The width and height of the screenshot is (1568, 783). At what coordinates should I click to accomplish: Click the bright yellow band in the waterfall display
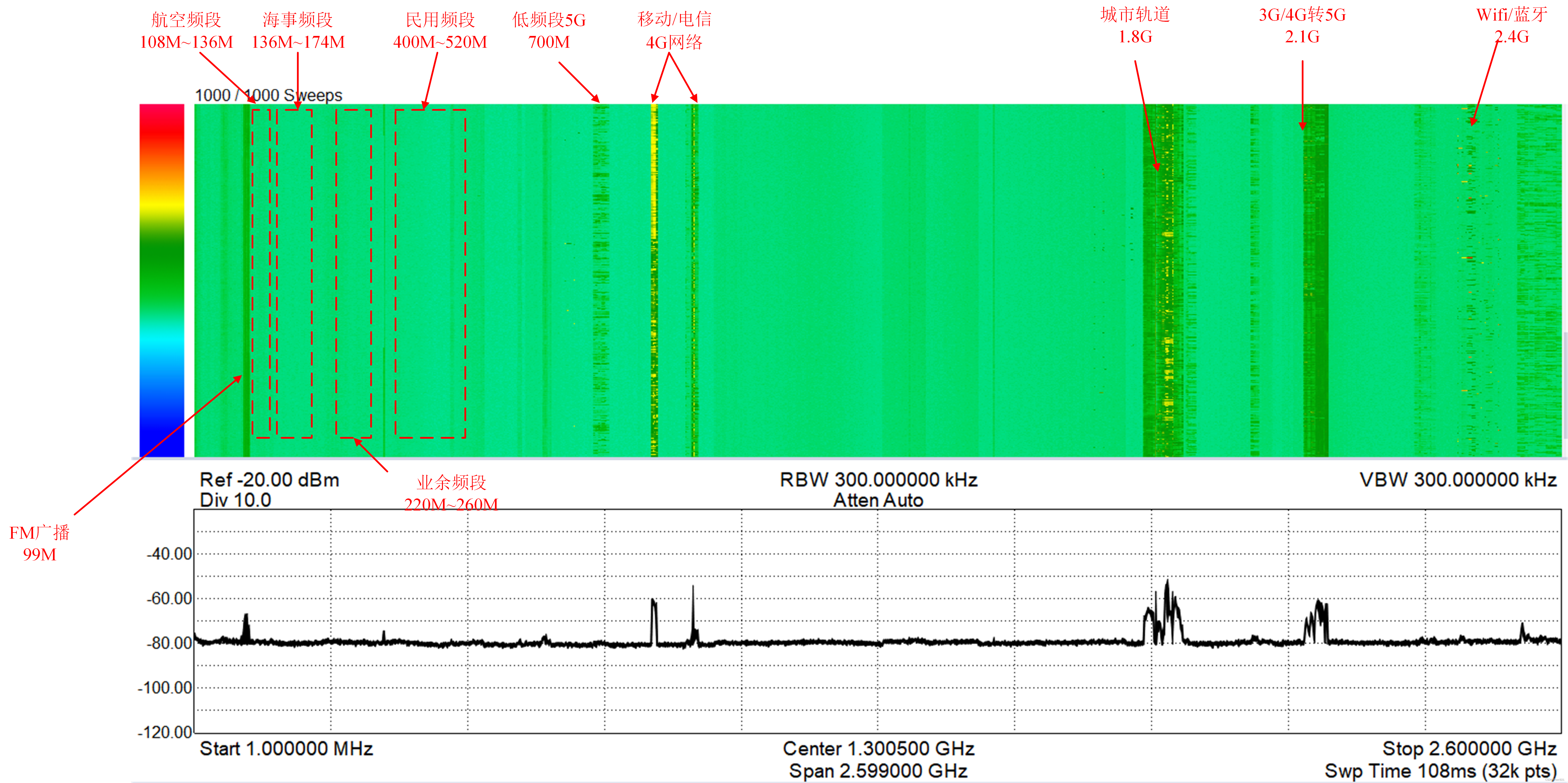point(654,280)
